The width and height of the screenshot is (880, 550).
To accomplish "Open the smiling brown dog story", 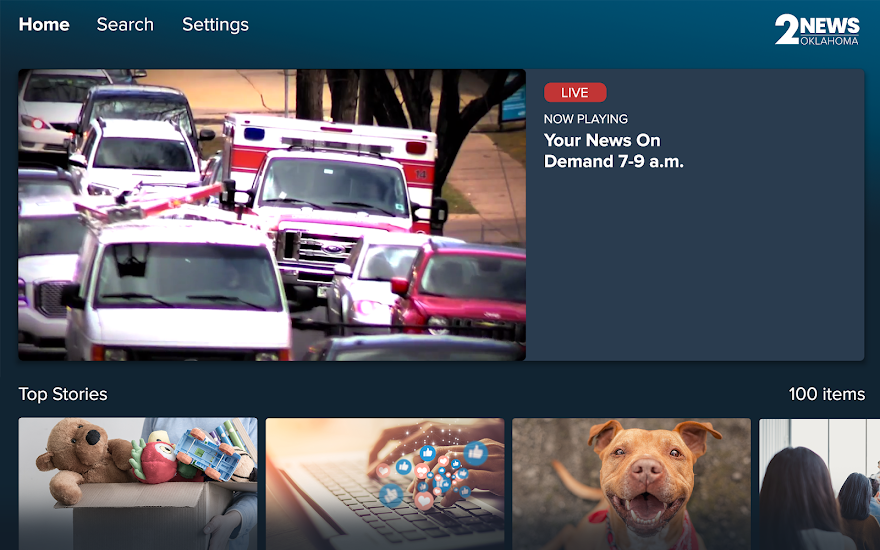I will (x=631, y=484).
